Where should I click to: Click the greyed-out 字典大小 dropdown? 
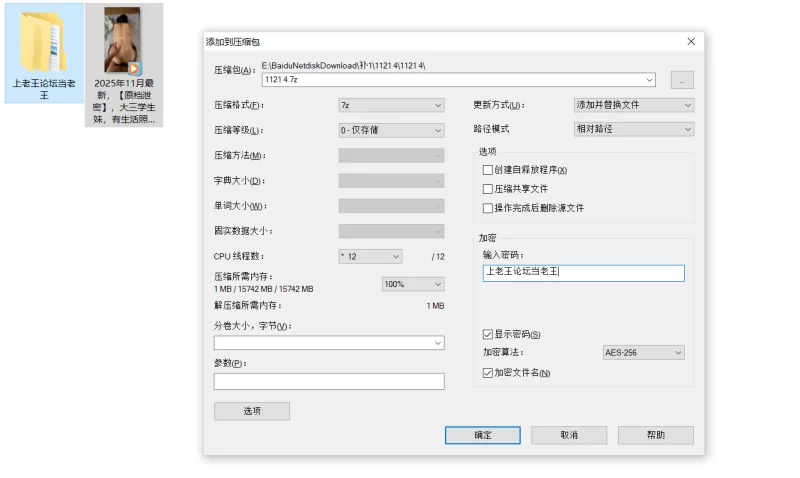[x=391, y=181]
